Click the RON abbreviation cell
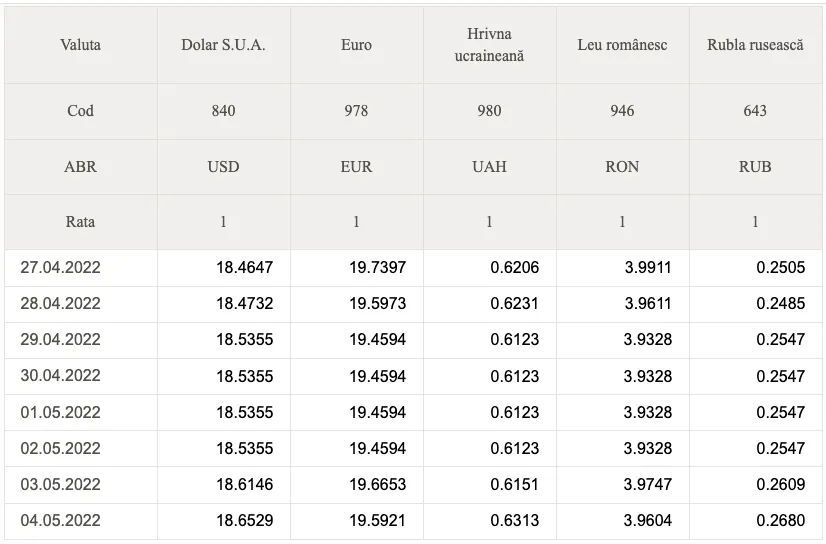This screenshot has height=544, width=826. [x=623, y=167]
